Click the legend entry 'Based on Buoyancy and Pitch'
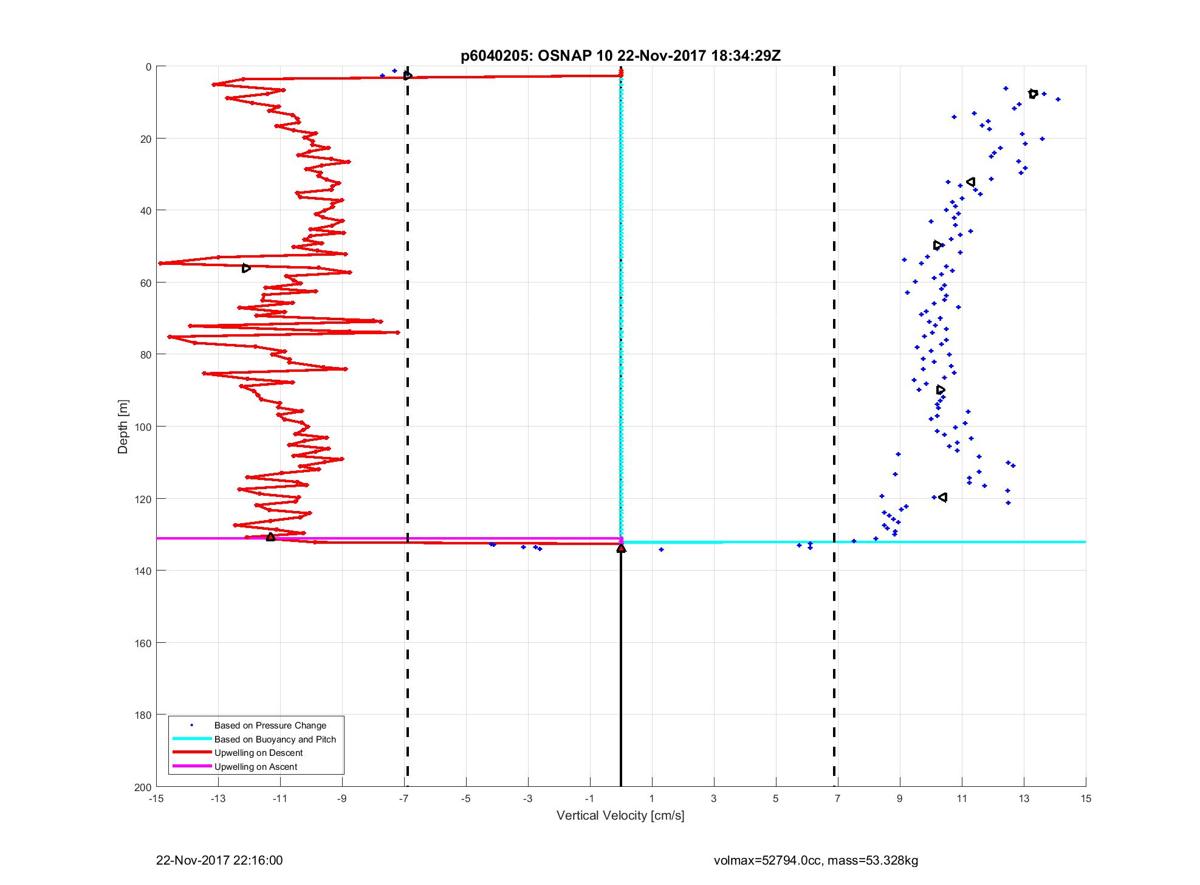 [x=275, y=739]
